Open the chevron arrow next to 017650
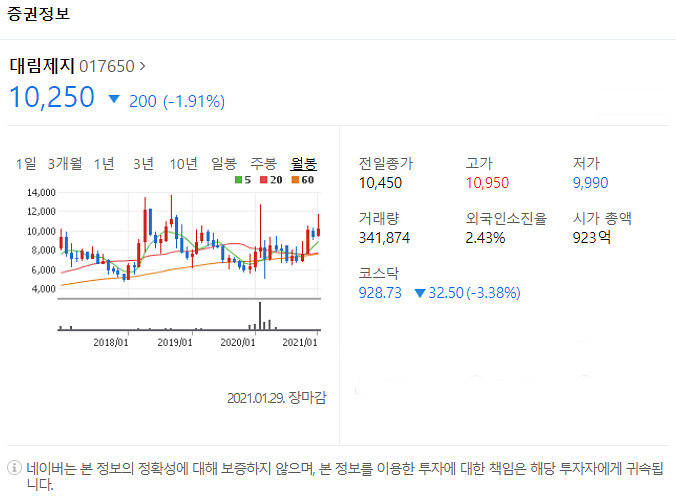The width and height of the screenshot is (676, 502). click(142, 66)
